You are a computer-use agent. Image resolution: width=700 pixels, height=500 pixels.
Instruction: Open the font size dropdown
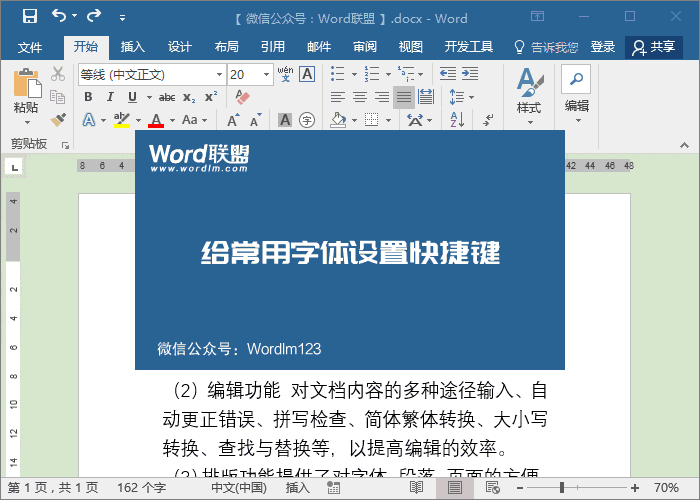coord(267,75)
